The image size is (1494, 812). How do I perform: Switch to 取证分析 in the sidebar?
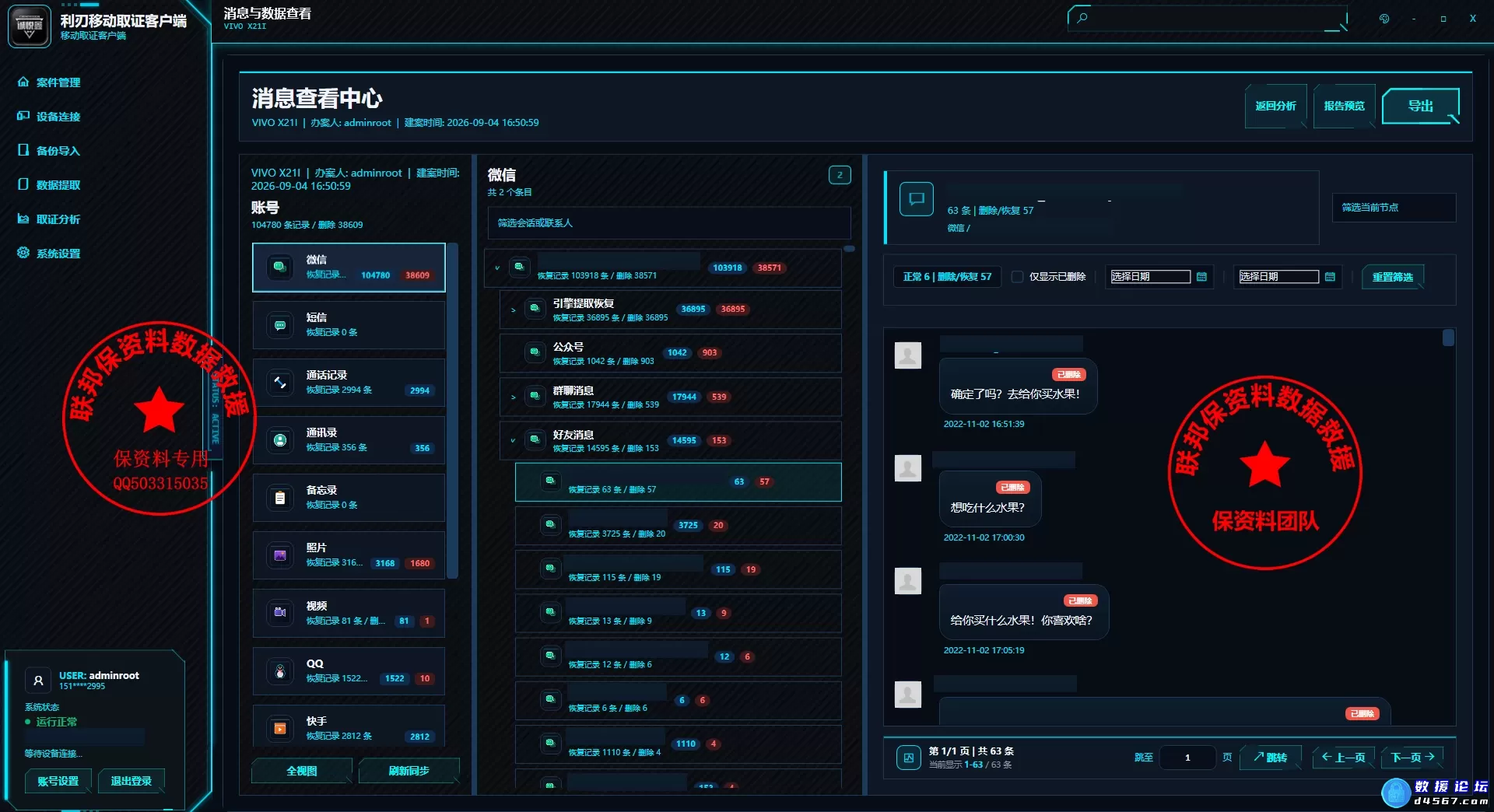(x=58, y=219)
